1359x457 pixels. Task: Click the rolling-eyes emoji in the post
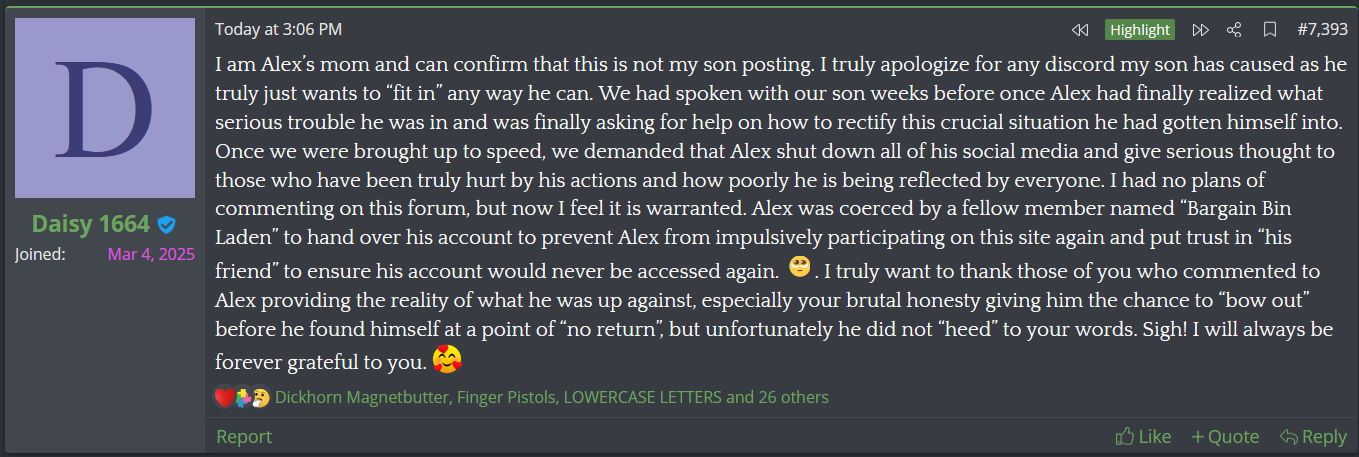click(798, 268)
